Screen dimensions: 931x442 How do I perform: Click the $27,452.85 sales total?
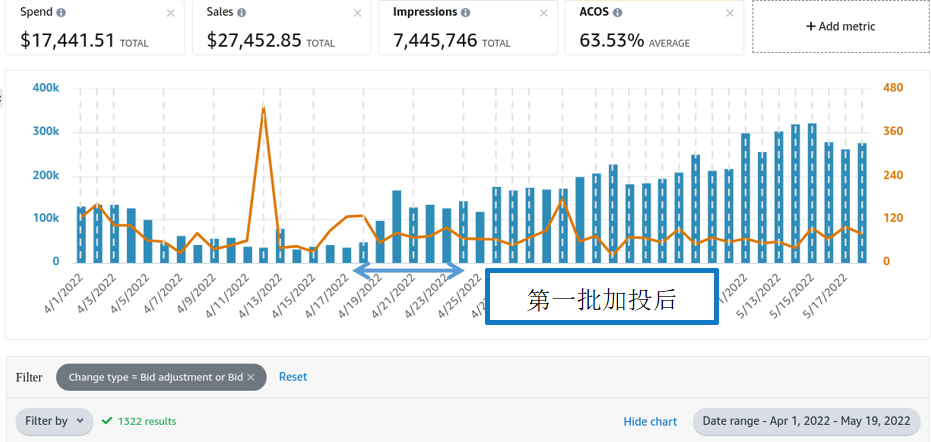point(254,40)
